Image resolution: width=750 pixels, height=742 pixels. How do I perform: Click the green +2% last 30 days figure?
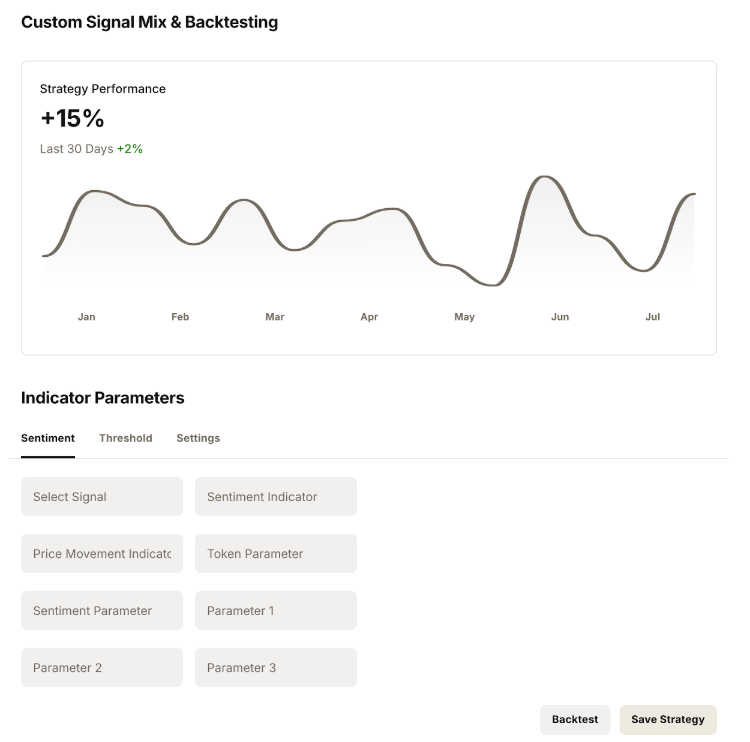coord(130,149)
